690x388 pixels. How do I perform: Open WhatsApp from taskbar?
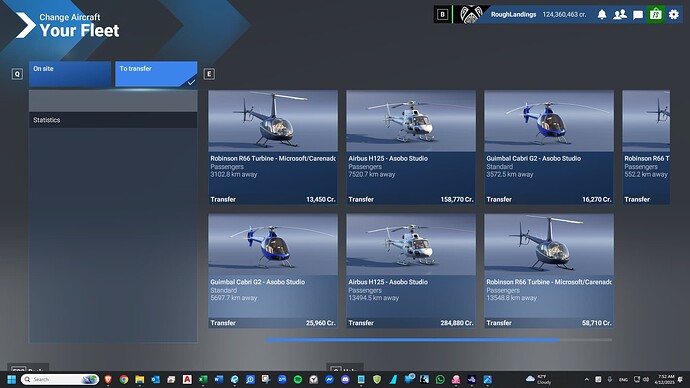[440, 379]
